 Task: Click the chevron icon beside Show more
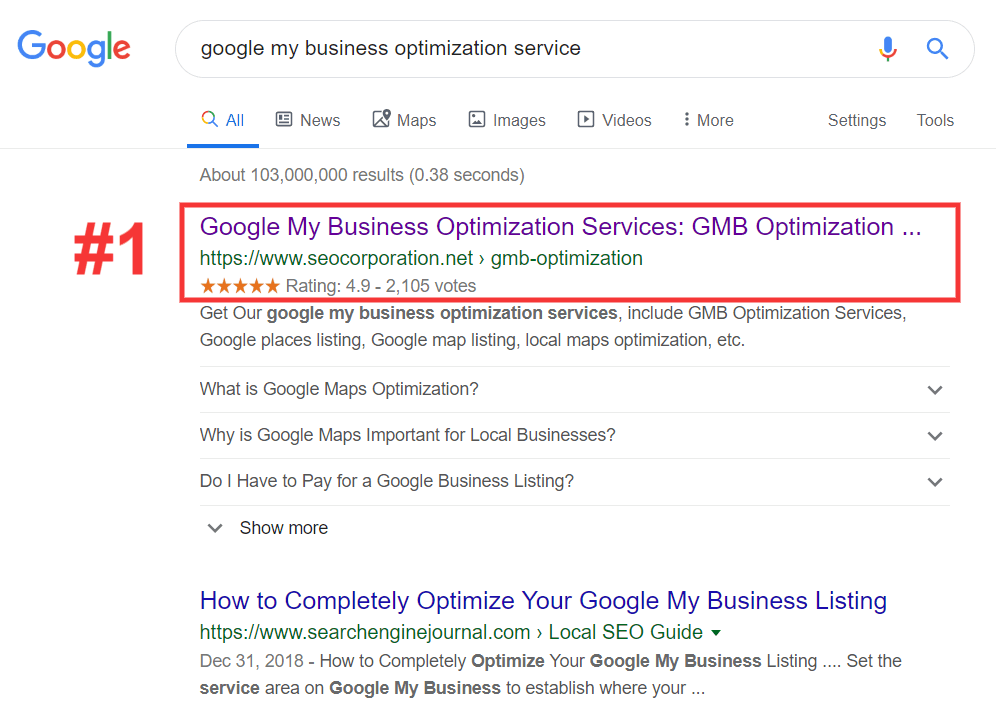pos(215,528)
